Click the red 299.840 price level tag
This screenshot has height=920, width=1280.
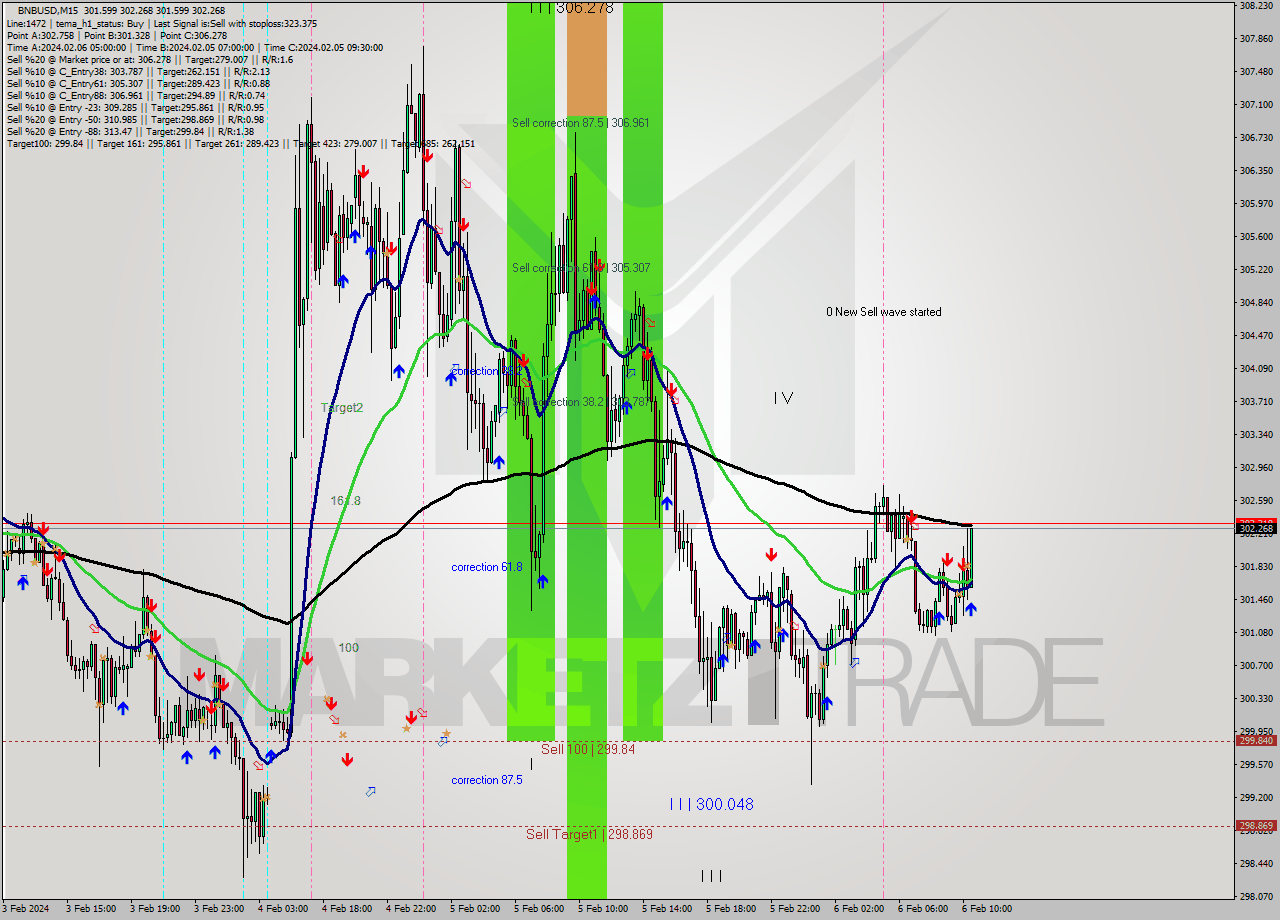tap(1256, 741)
